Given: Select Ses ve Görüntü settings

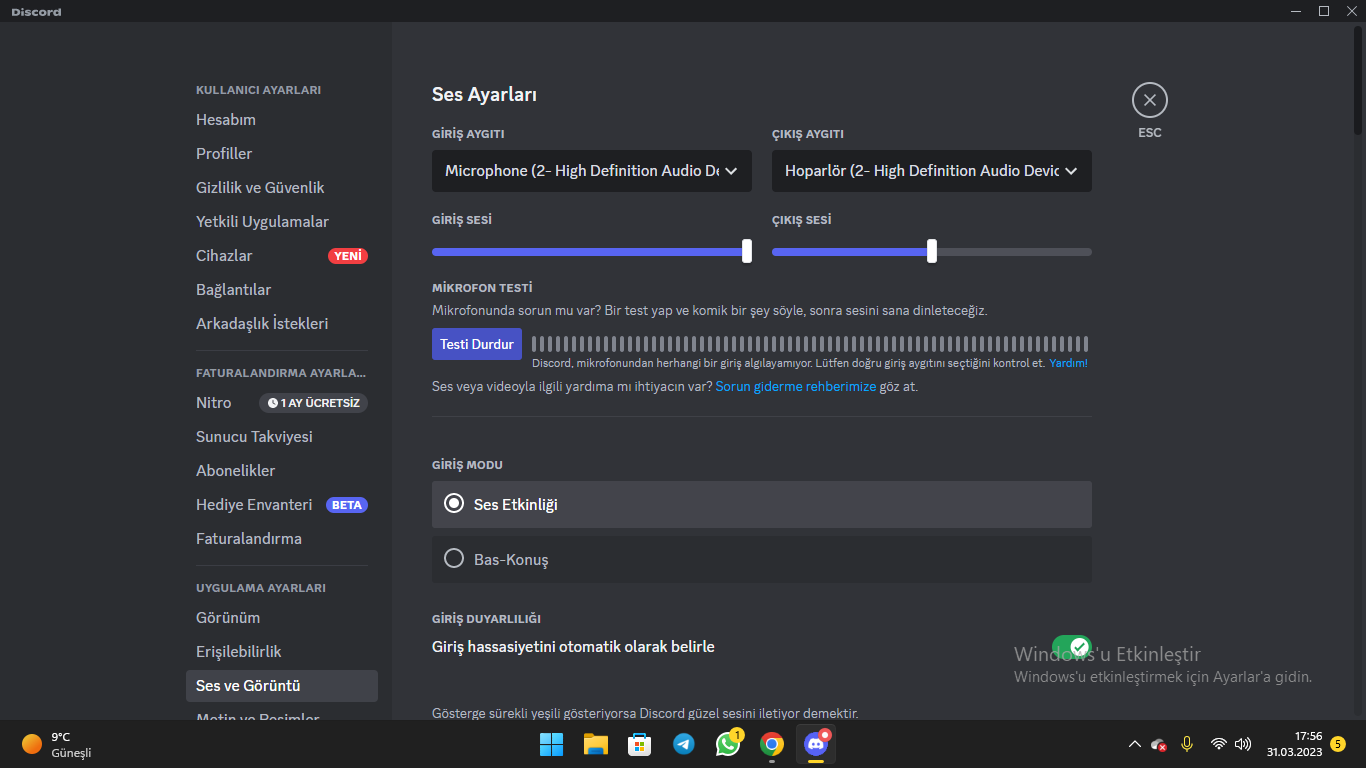Looking at the screenshot, I should pyautogui.click(x=282, y=686).
